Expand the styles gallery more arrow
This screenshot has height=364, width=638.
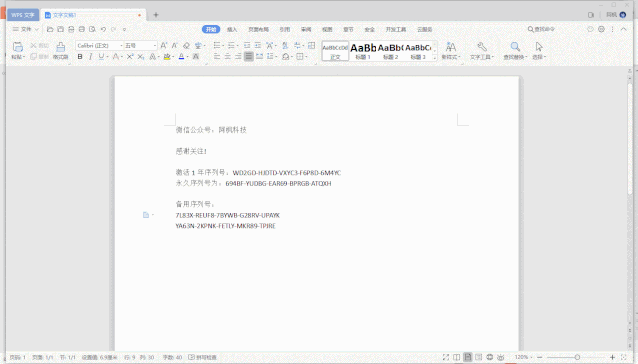point(435,58)
